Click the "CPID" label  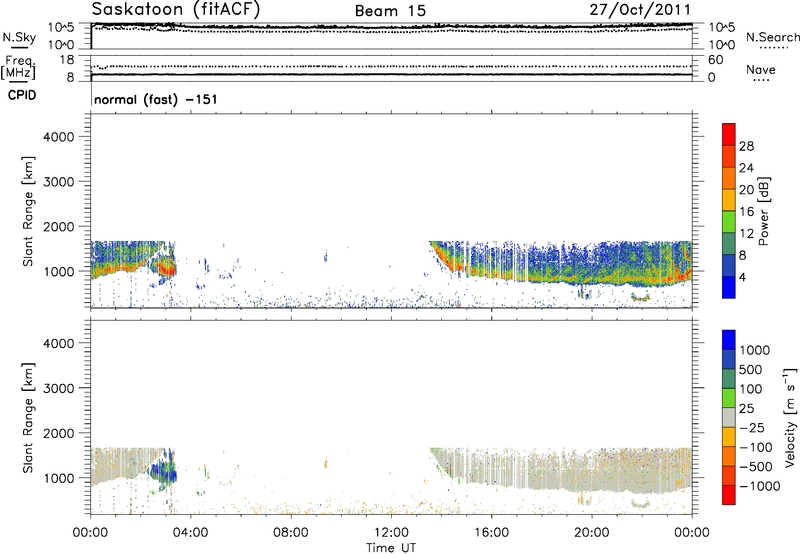[x=22, y=95]
